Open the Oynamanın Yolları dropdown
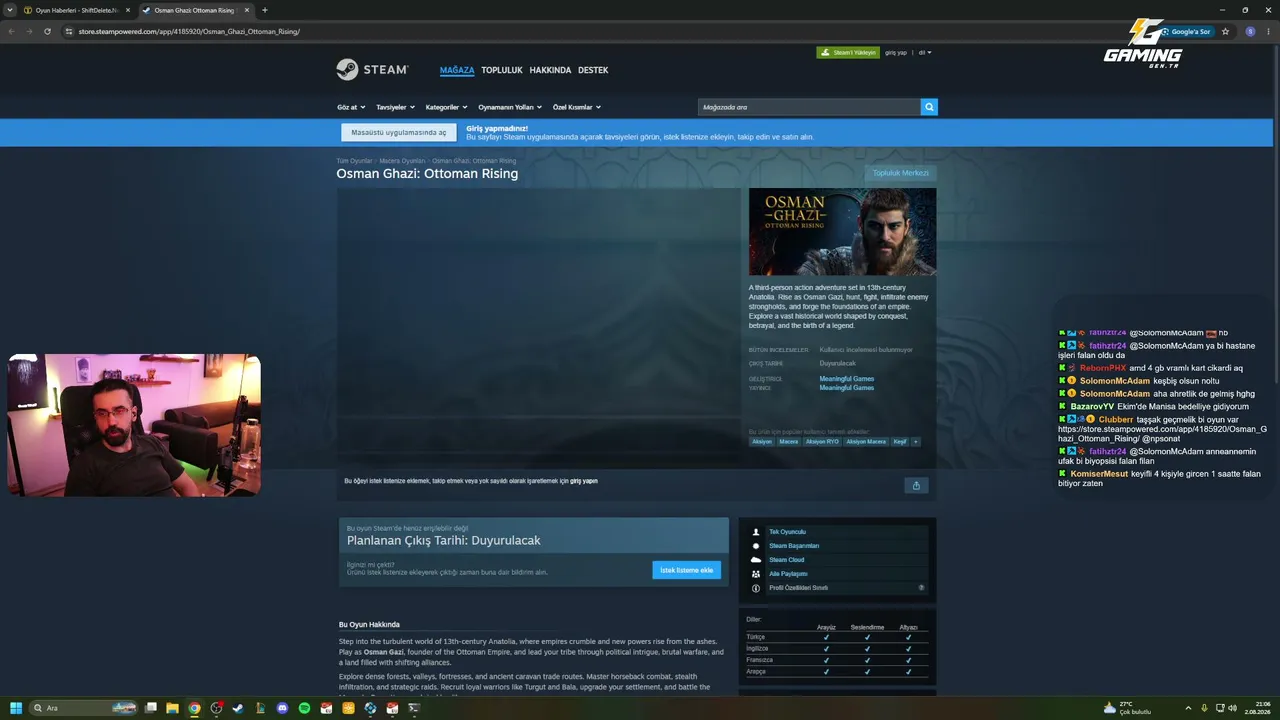The height and width of the screenshot is (720, 1280). tap(510, 107)
